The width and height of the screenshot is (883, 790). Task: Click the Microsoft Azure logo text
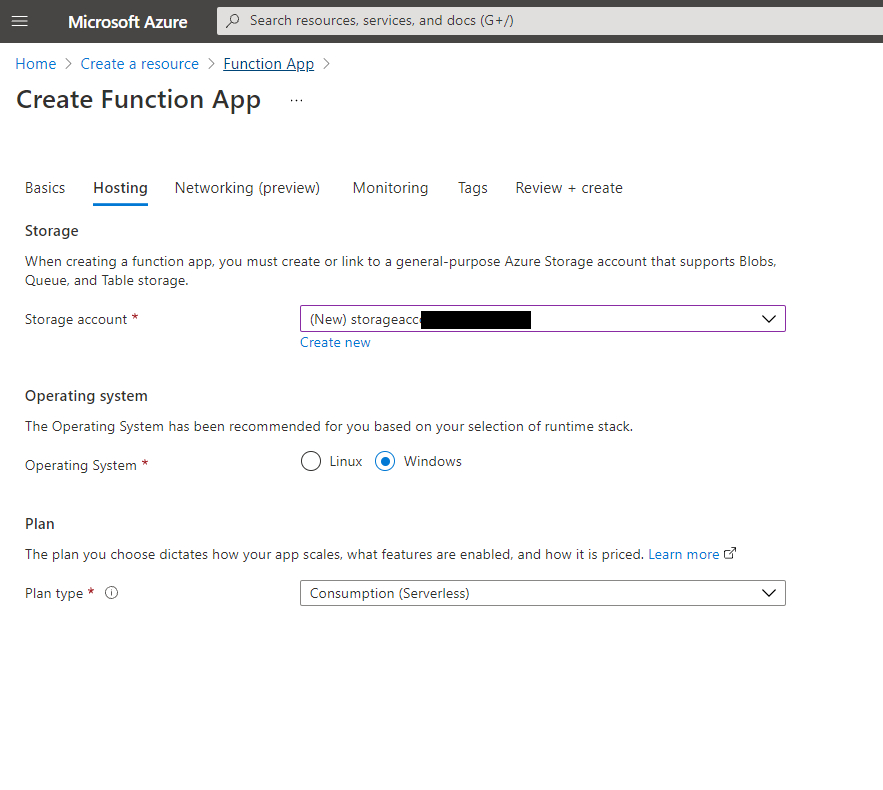128,22
